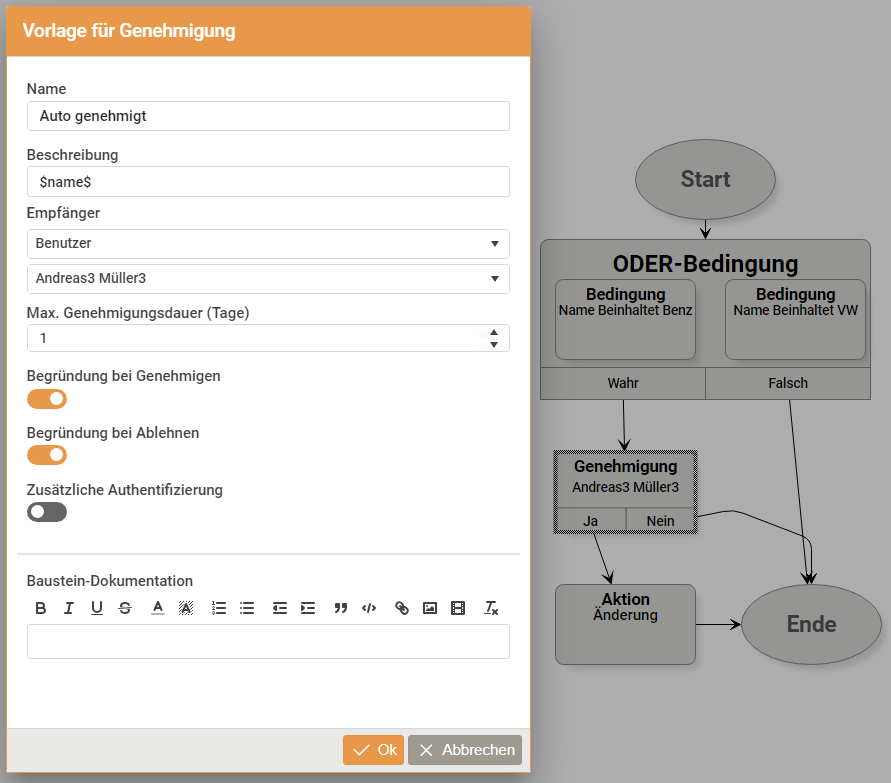The image size is (891, 783).
Task: Toggle bold formatting in Baustein-Dokumentation
Action: (x=41, y=608)
